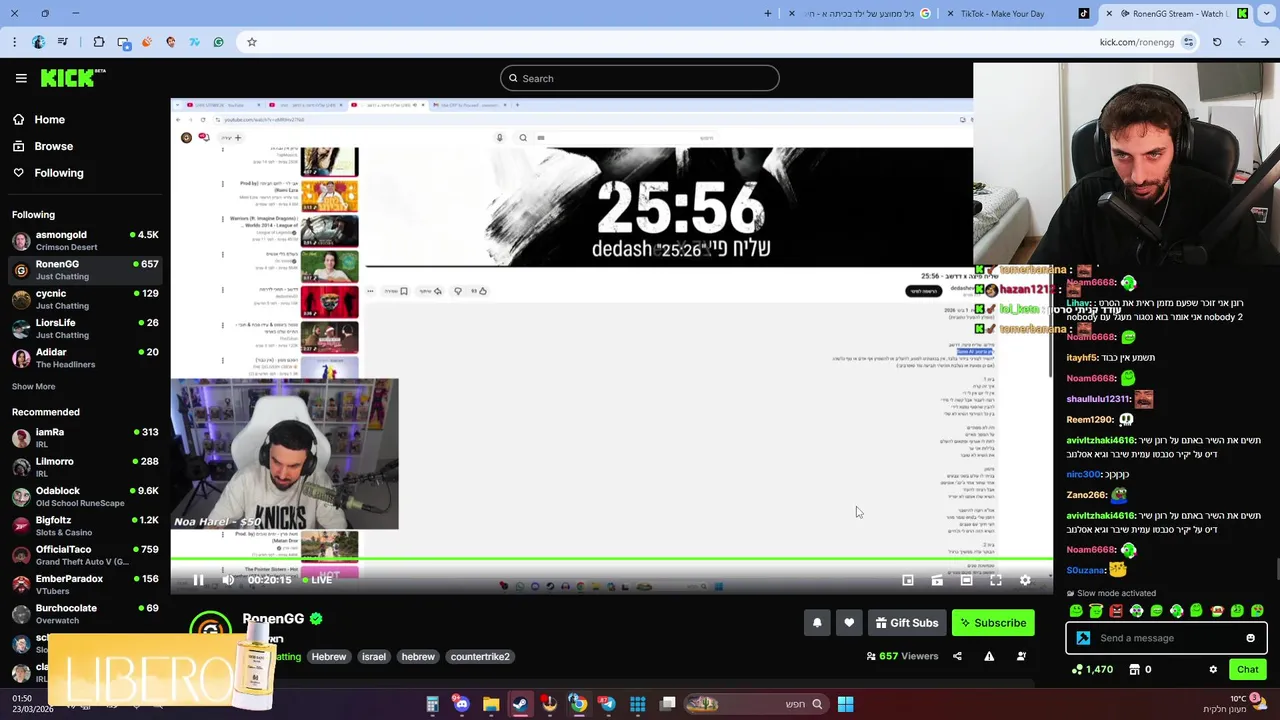The width and height of the screenshot is (1280, 720).
Task: Share the stream via share icon
Action: tap(957, 656)
